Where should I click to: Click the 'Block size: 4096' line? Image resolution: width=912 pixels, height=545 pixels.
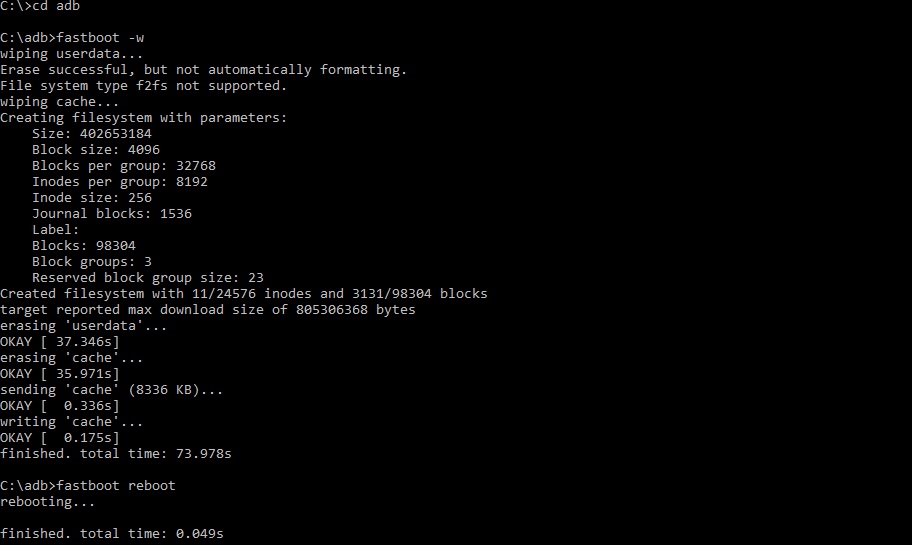pyautogui.click(x=96, y=150)
